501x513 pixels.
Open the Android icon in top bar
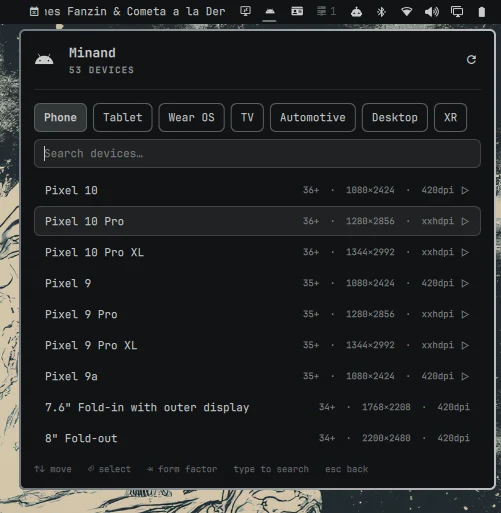(270, 12)
